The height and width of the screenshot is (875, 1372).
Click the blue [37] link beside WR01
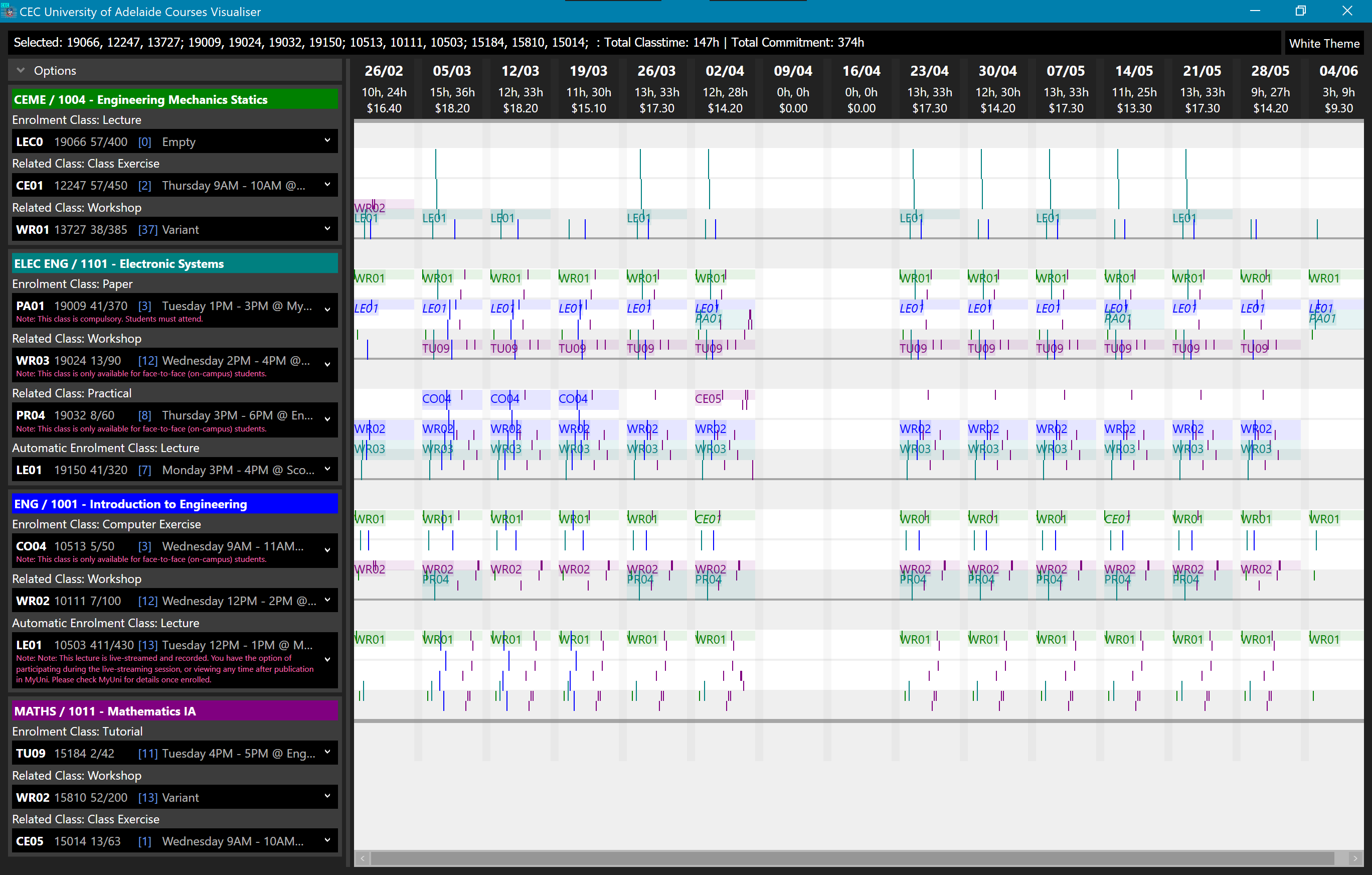coord(147,229)
